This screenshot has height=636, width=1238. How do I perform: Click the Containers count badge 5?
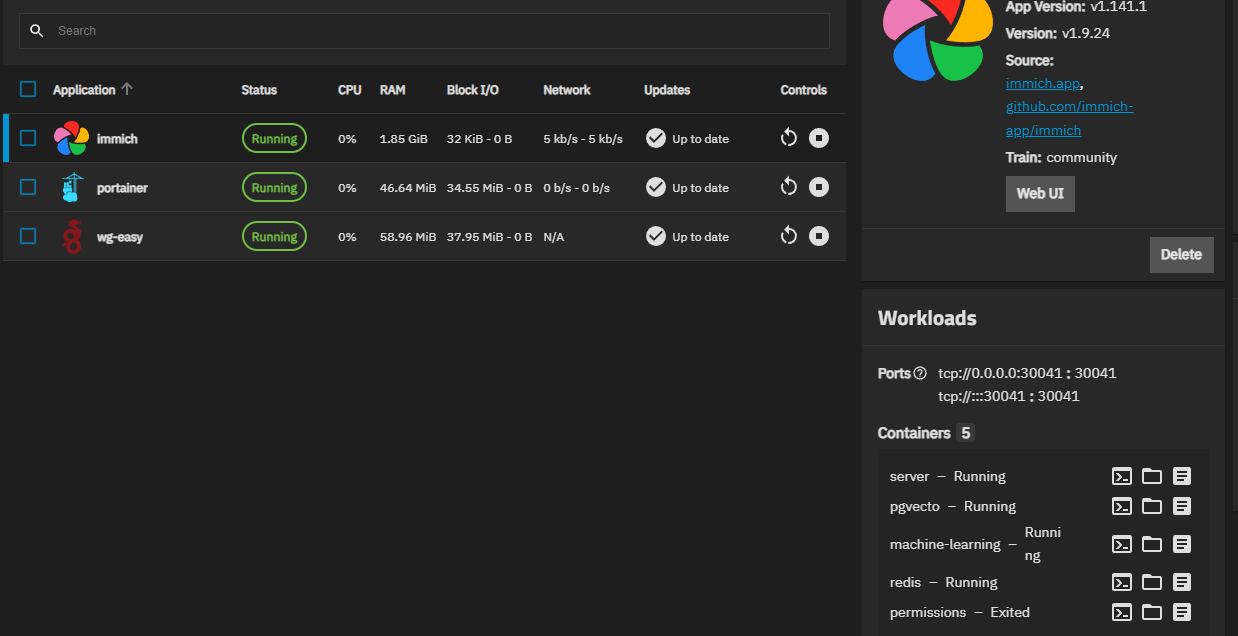click(965, 433)
